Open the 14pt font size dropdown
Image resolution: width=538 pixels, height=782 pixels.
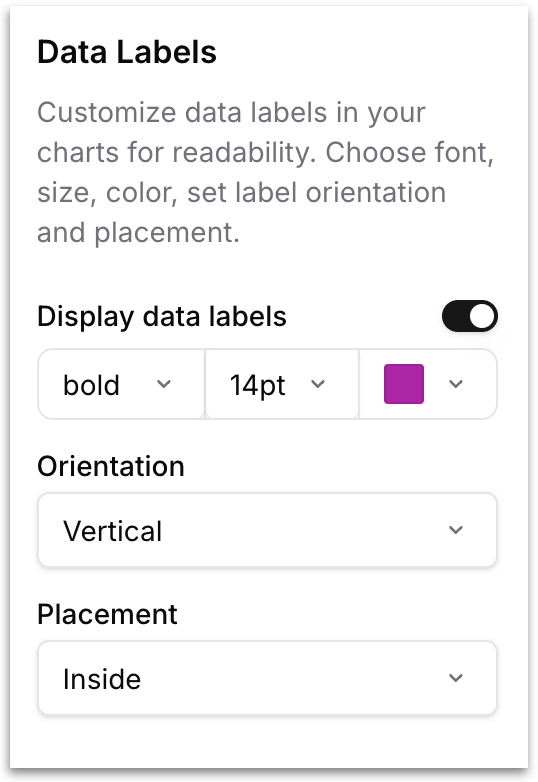(x=282, y=384)
